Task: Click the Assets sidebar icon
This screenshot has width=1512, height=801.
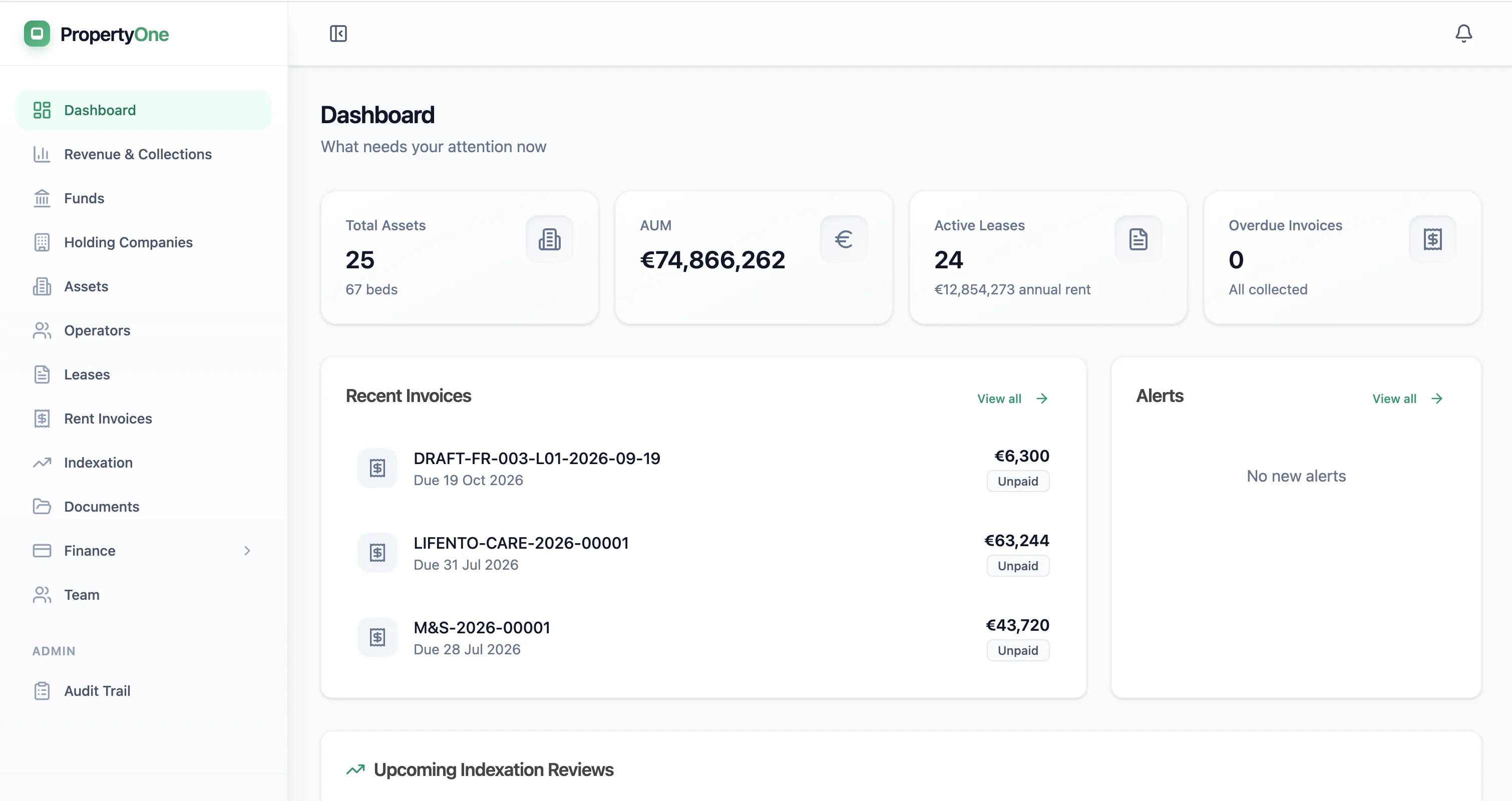Action: coord(42,286)
